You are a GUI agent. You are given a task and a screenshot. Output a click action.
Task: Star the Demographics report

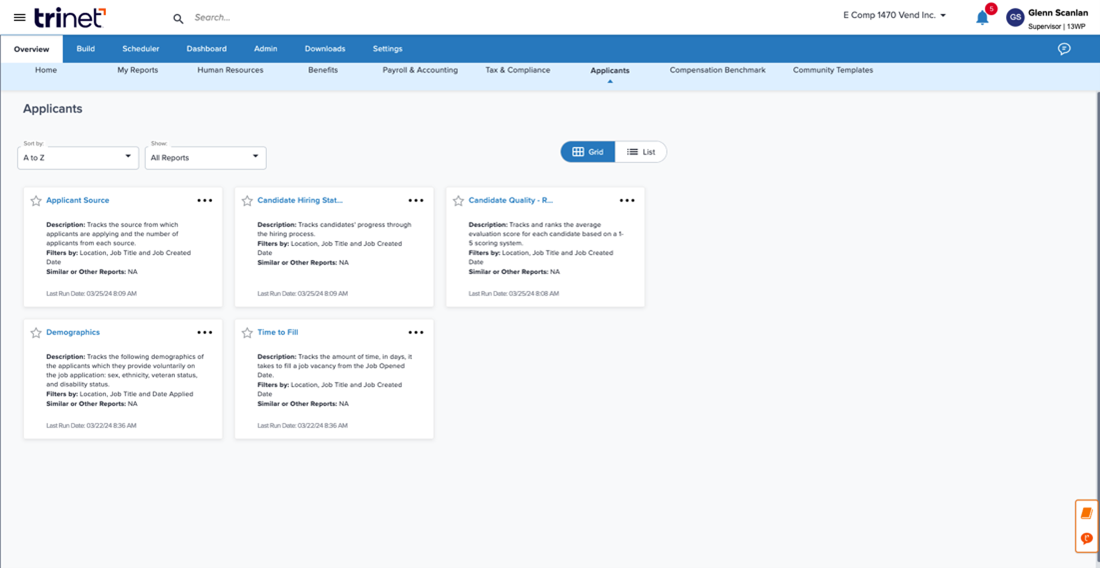pos(36,332)
